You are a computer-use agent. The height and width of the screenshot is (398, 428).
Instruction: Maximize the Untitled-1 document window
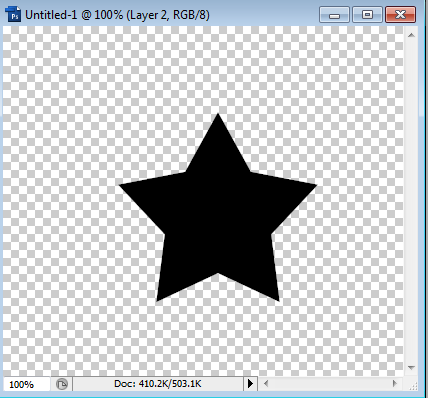point(367,15)
